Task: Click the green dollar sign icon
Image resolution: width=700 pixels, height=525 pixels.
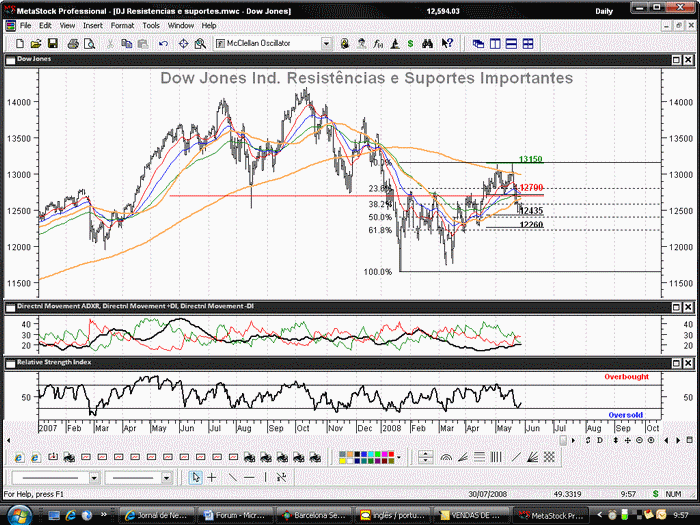Action: [410, 44]
